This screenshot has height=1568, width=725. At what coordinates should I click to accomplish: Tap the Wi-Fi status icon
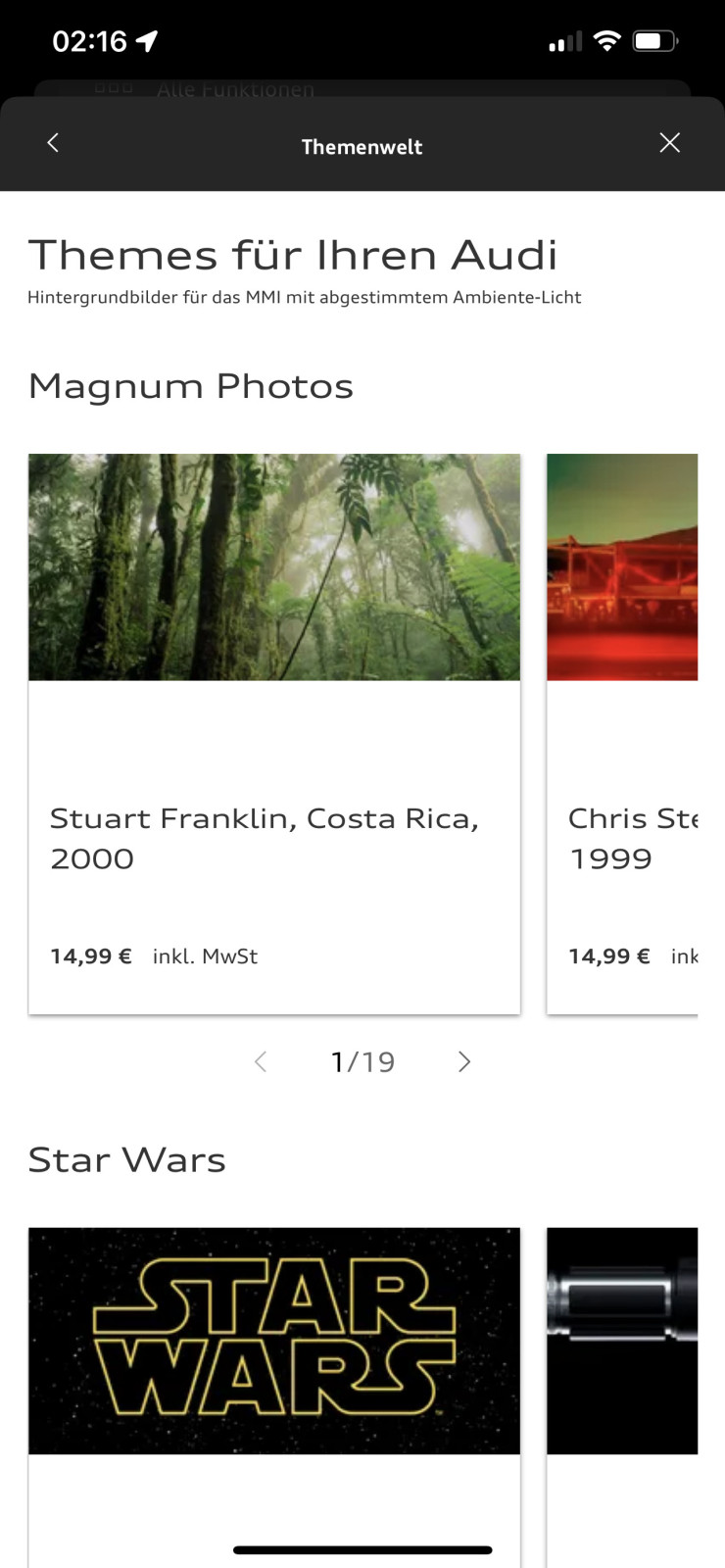pyautogui.click(x=607, y=41)
